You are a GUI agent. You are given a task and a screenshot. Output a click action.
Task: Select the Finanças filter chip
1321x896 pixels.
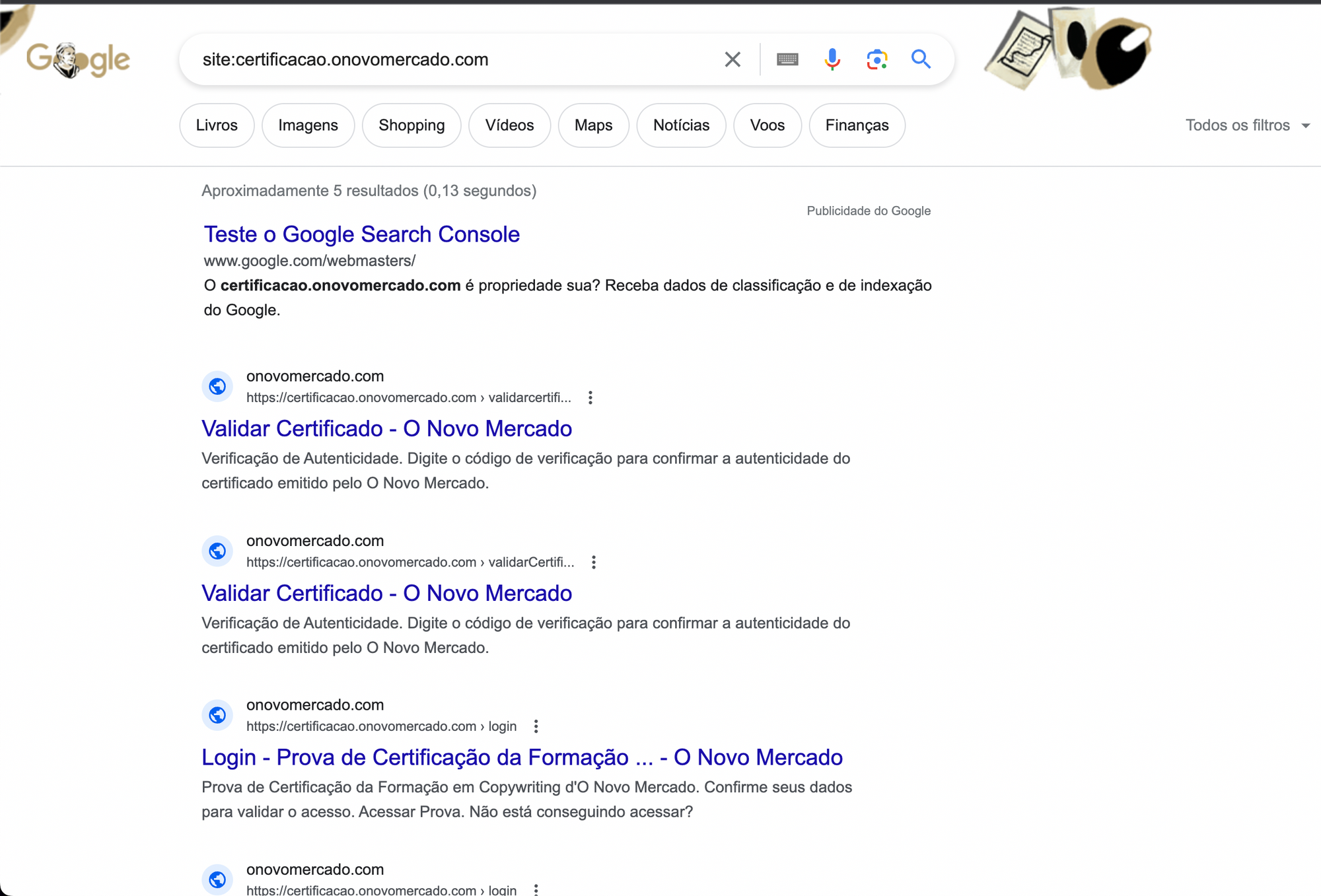(x=857, y=125)
